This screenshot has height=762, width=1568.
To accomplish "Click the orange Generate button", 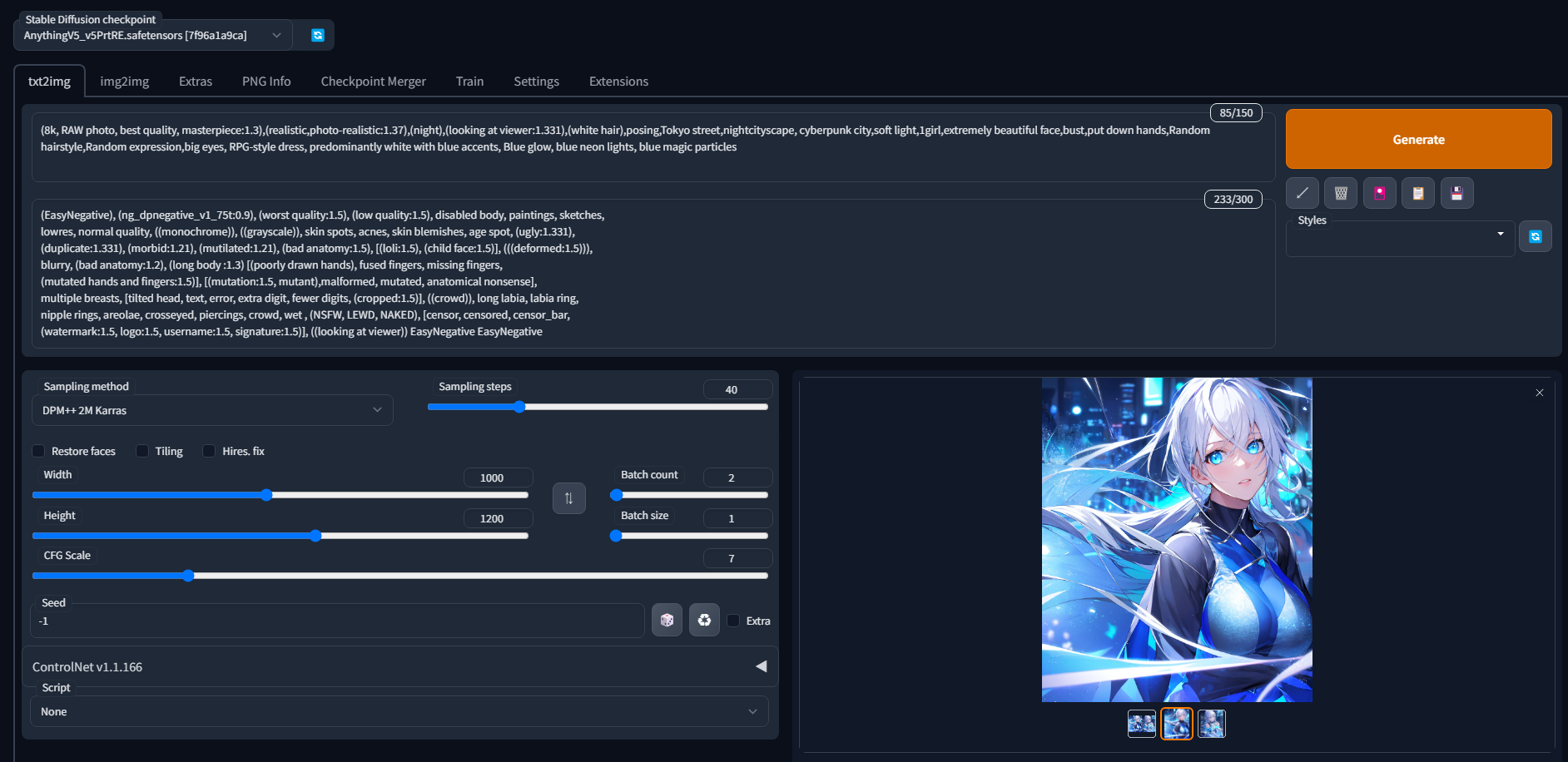I will tap(1418, 140).
